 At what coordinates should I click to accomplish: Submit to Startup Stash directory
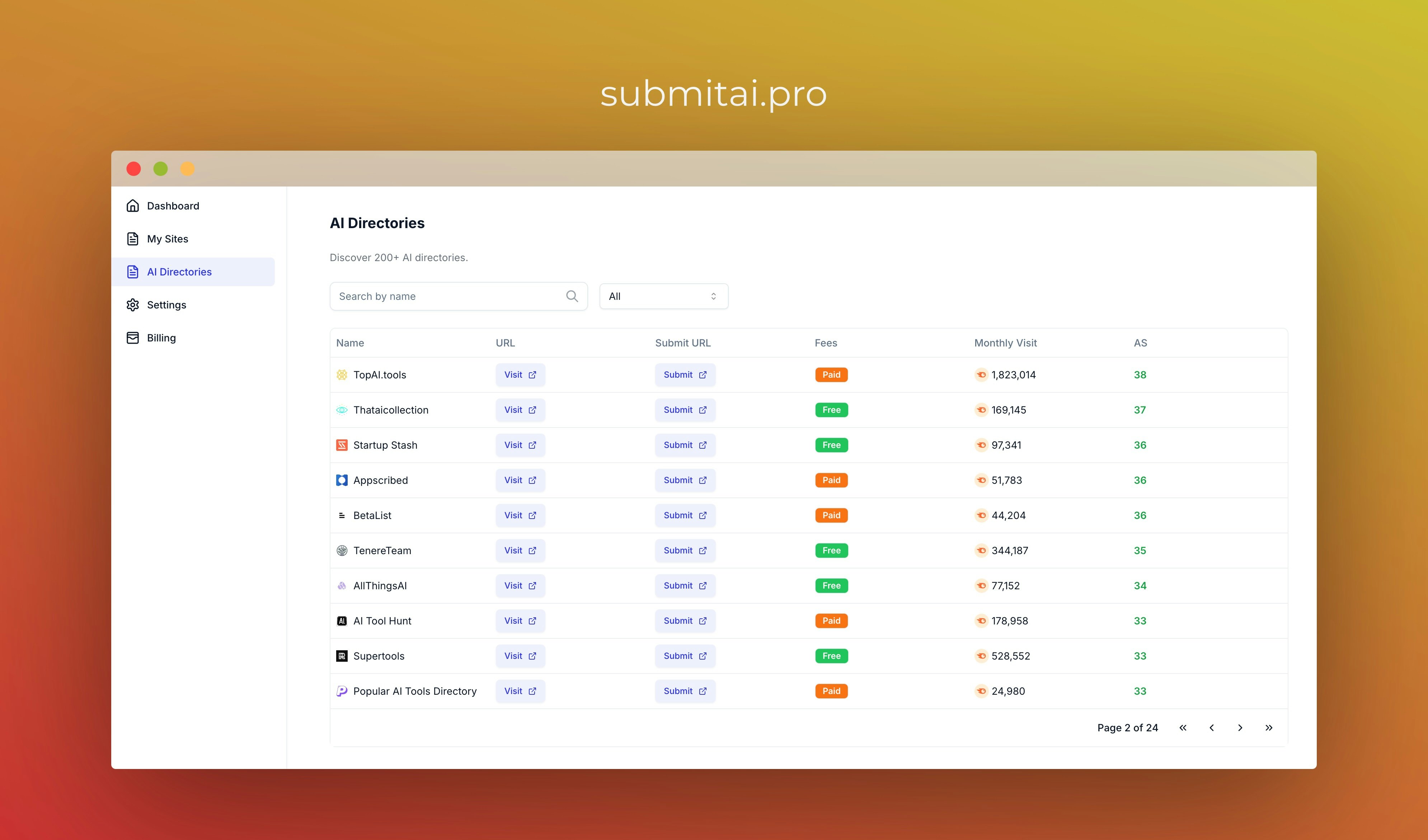pos(685,445)
